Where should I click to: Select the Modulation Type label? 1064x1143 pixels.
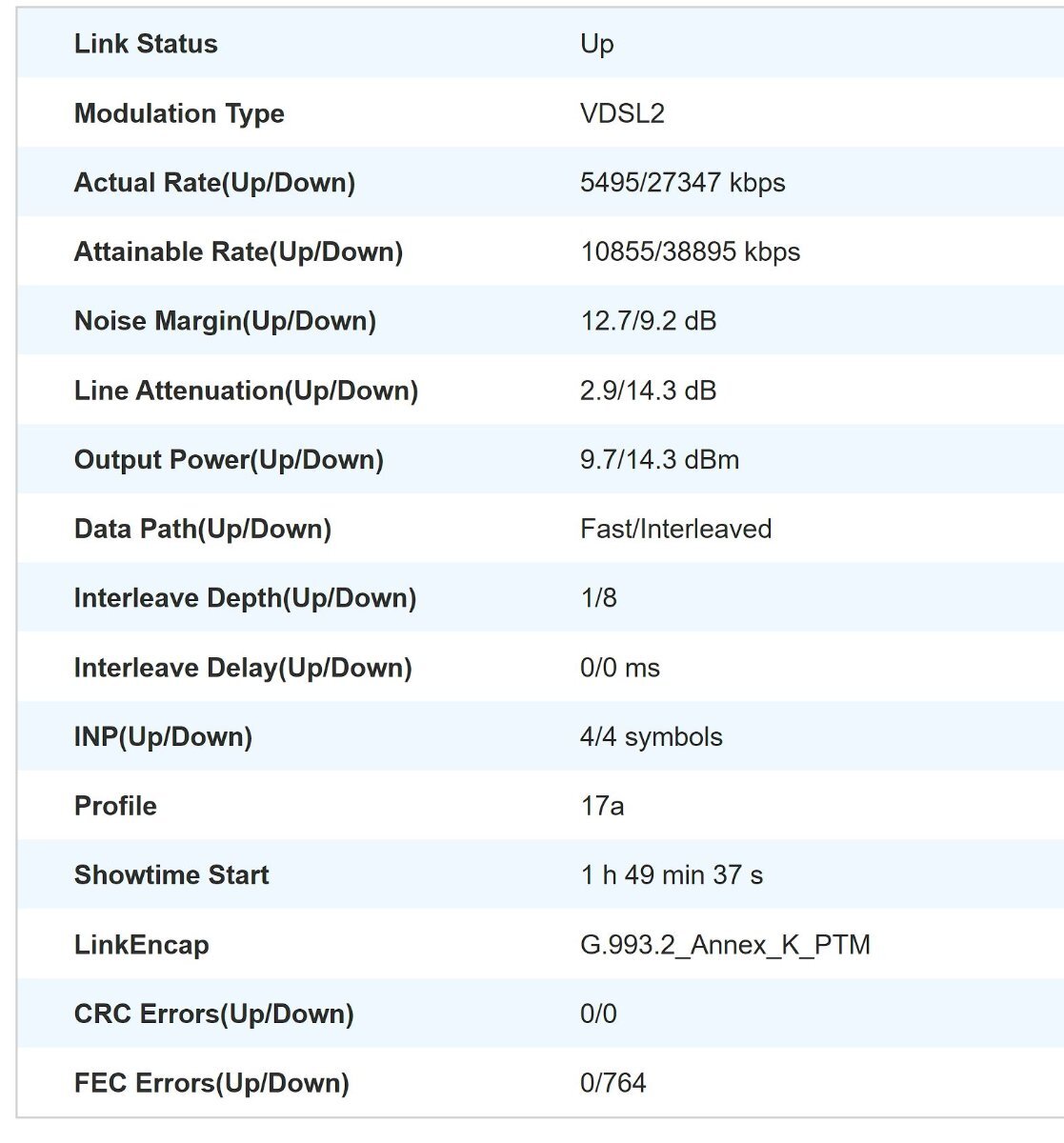(179, 114)
